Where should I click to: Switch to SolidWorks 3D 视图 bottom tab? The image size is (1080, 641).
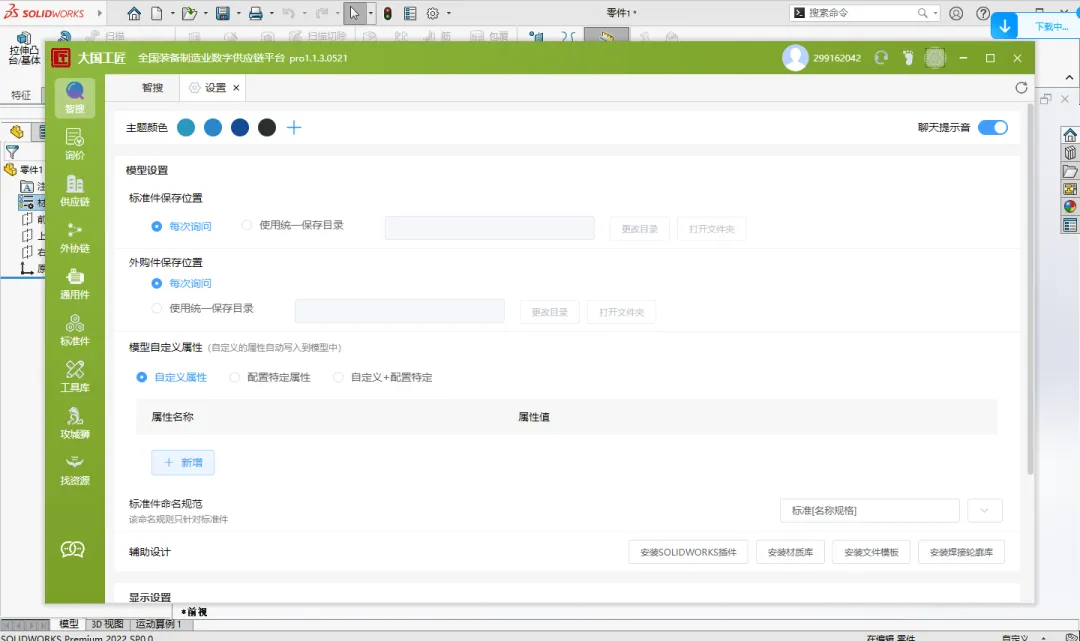[107, 624]
